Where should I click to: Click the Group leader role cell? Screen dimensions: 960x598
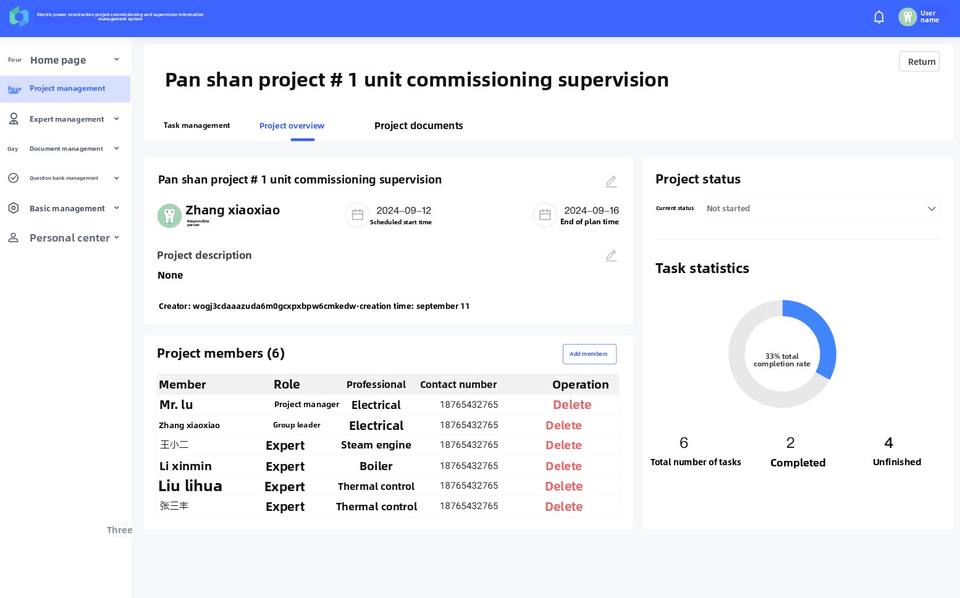pos(296,425)
